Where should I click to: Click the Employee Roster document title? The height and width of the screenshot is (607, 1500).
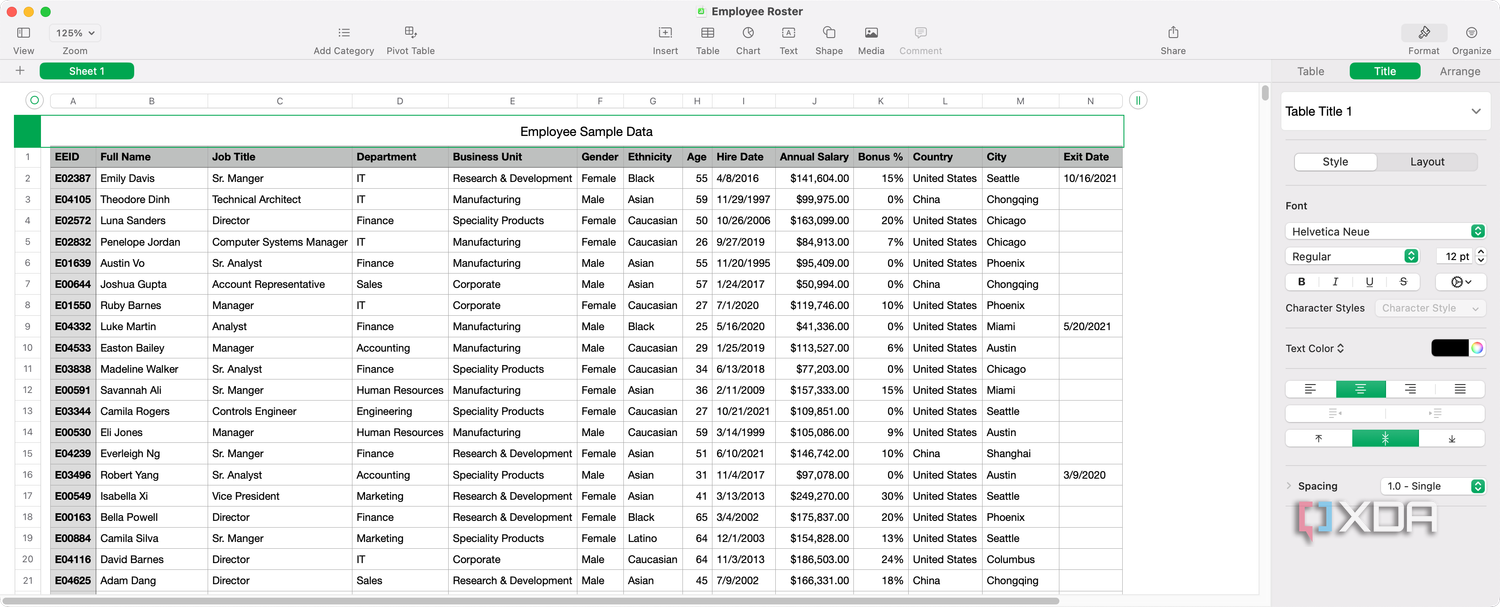[758, 11]
